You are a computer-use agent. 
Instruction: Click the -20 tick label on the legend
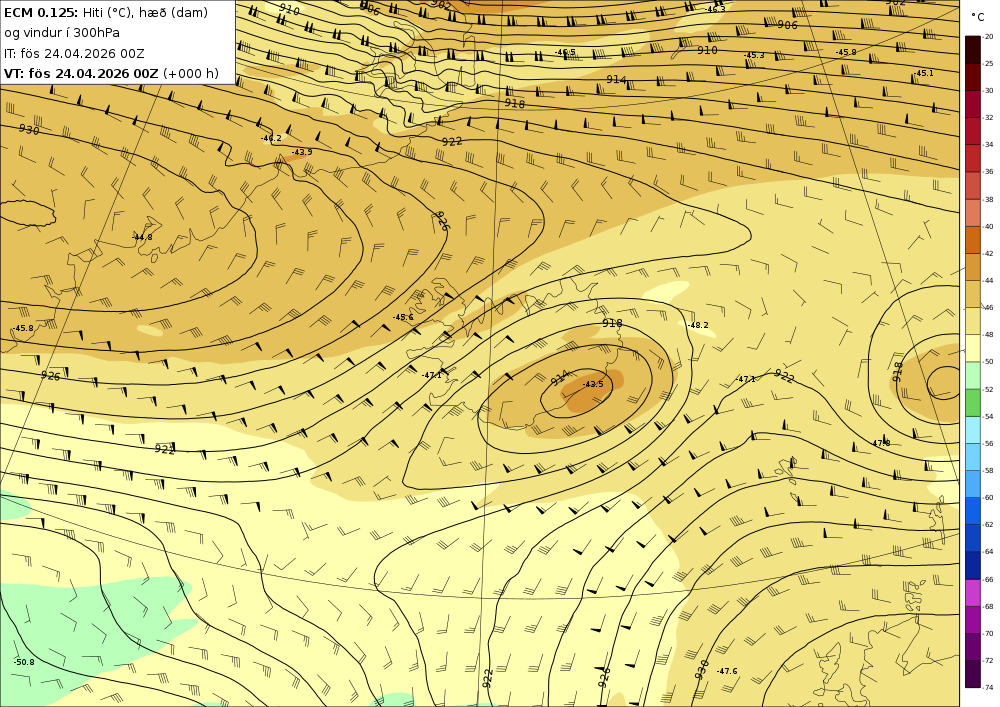(988, 36)
